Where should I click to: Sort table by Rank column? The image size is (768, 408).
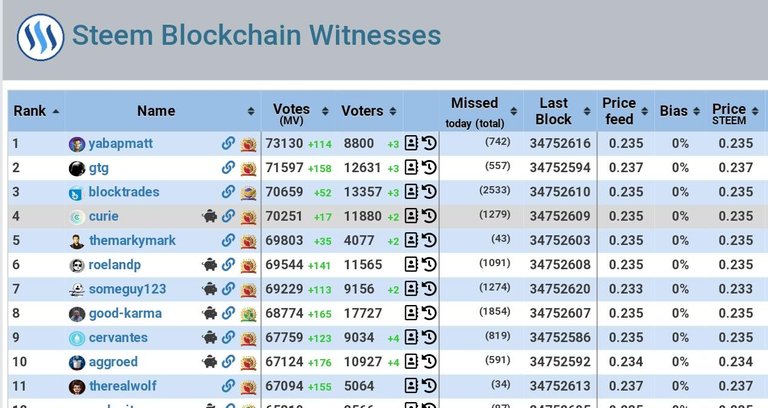point(36,111)
